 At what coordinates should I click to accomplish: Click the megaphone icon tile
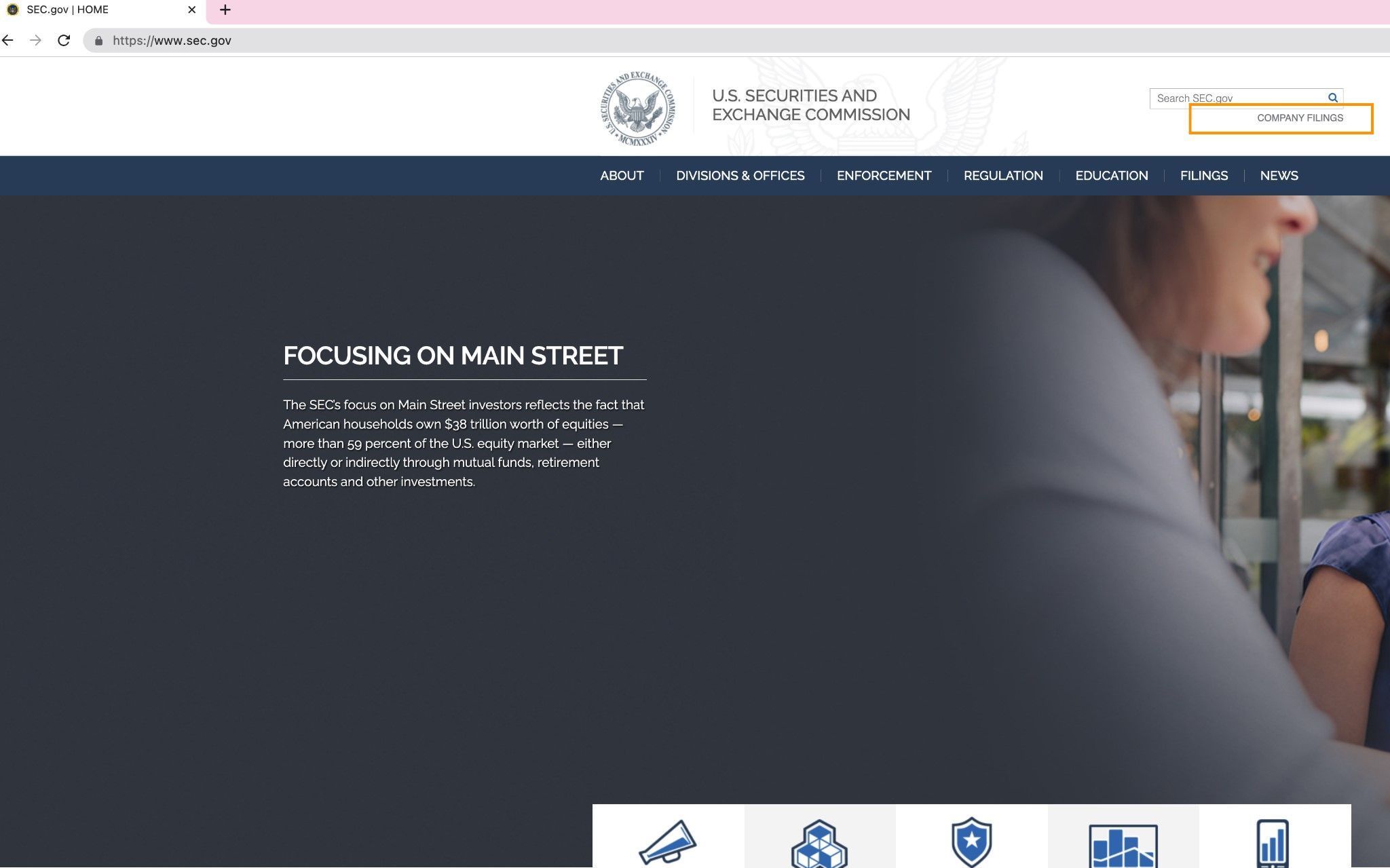[668, 842]
